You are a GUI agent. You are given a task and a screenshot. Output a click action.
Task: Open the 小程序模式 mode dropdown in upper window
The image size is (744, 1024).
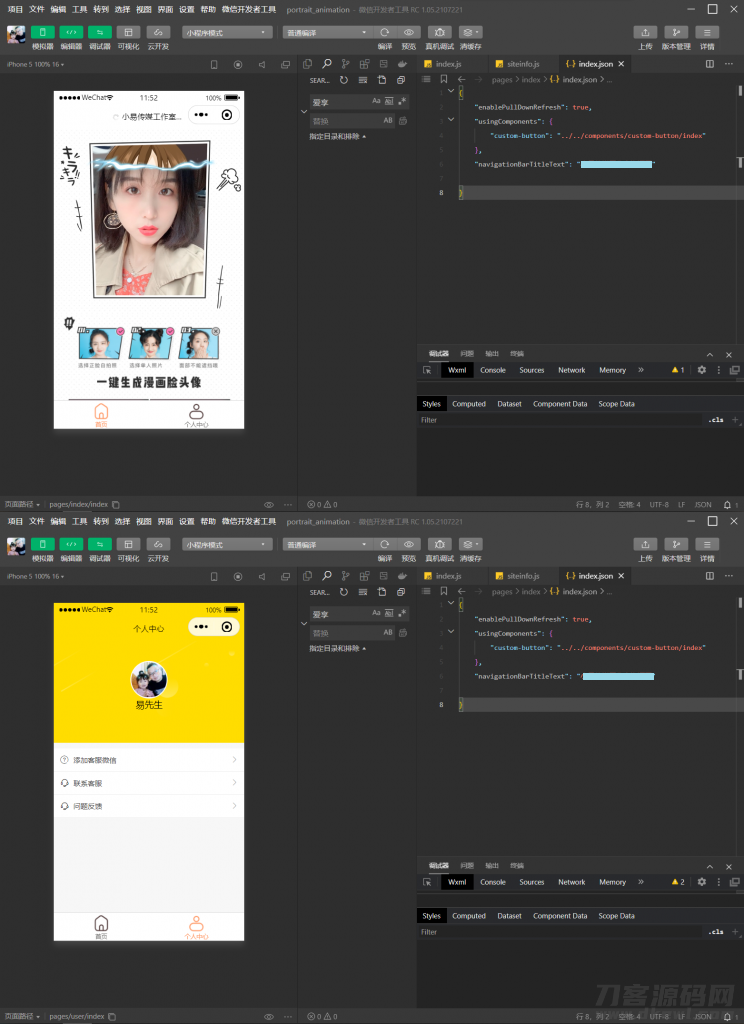[x=227, y=32]
